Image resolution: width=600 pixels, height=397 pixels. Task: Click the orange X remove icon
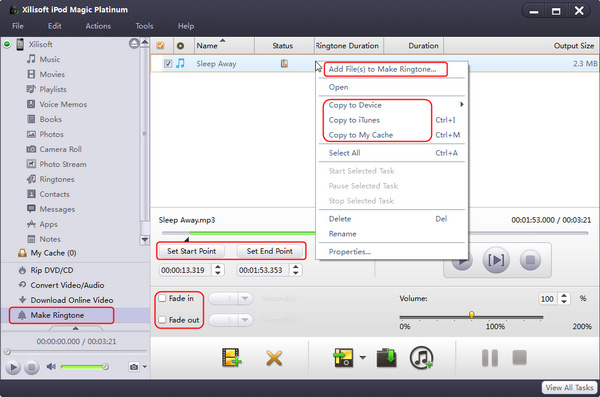[274, 358]
